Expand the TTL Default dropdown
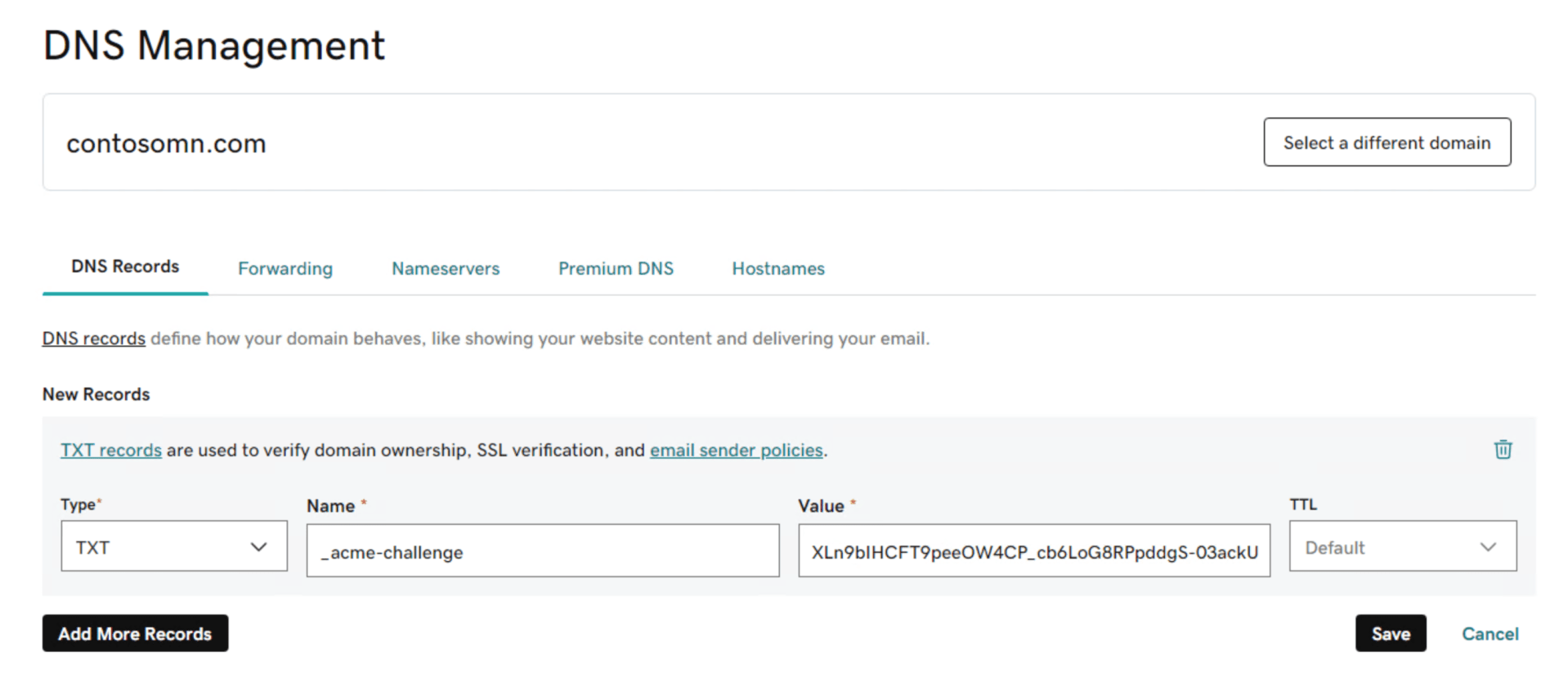Screen dimensions: 1568x682 (1402, 546)
